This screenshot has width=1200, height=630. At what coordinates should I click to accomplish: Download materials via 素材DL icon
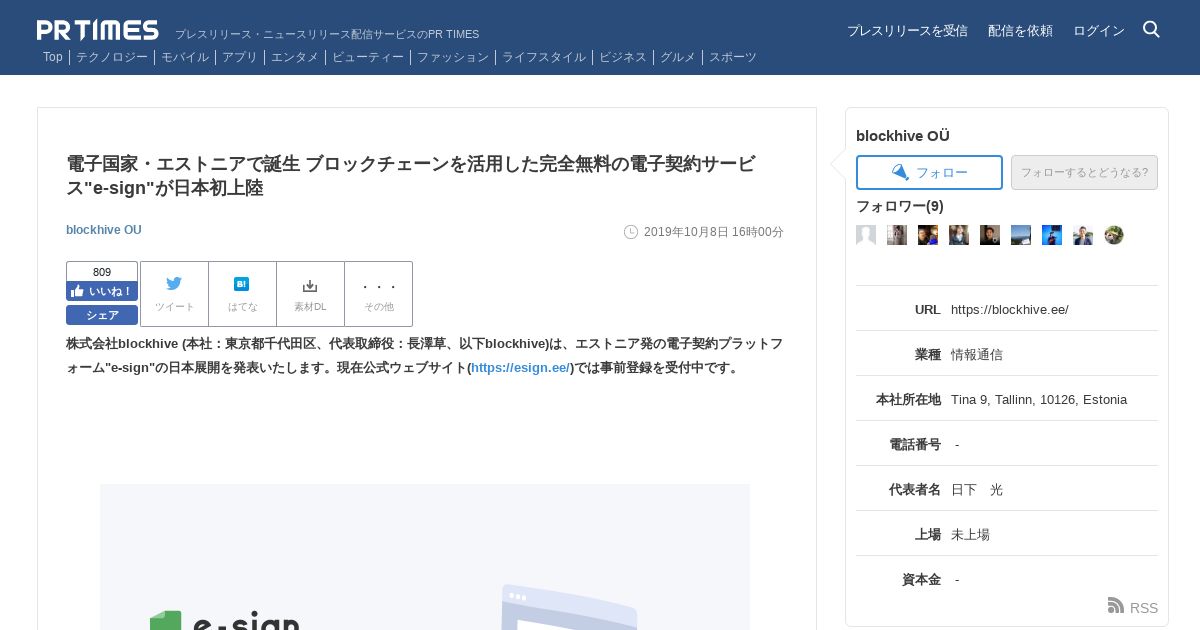coord(310,285)
